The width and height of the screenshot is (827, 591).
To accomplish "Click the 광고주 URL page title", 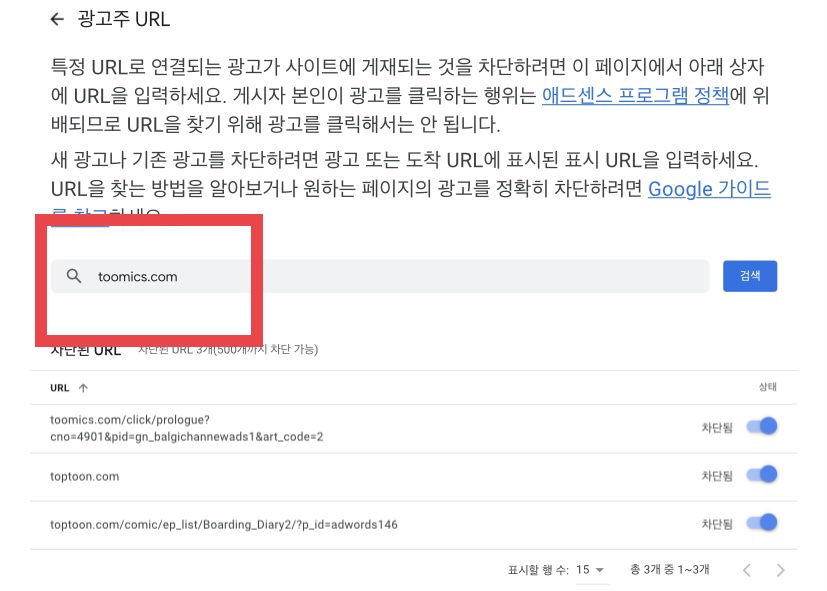I will tap(123, 20).
